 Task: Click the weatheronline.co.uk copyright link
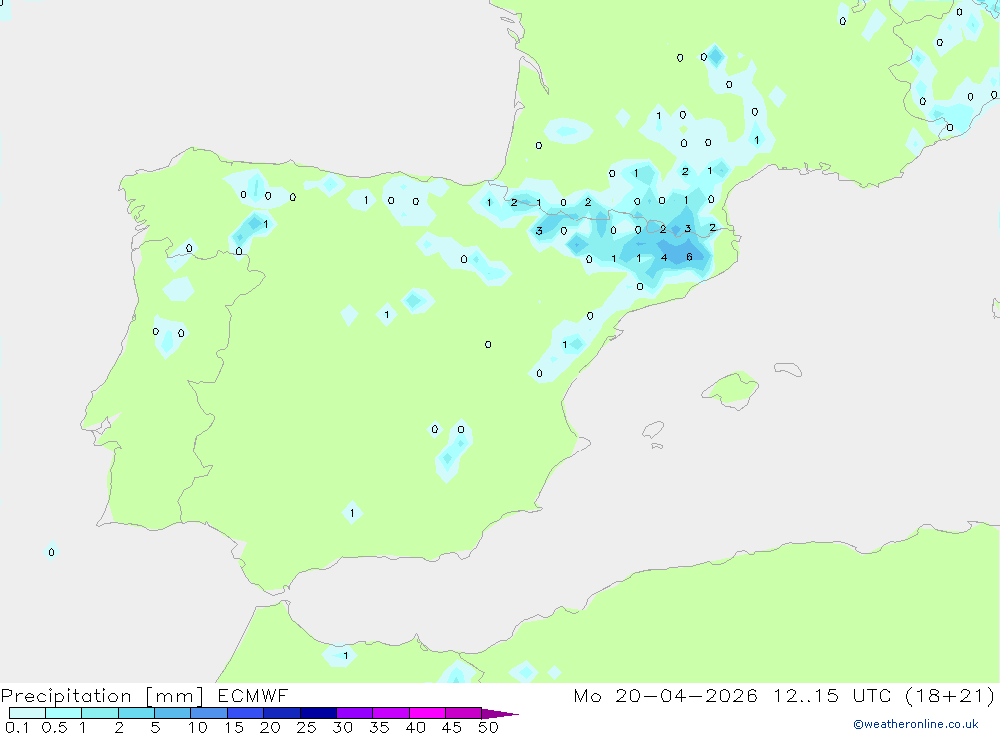tap(916, 724)
